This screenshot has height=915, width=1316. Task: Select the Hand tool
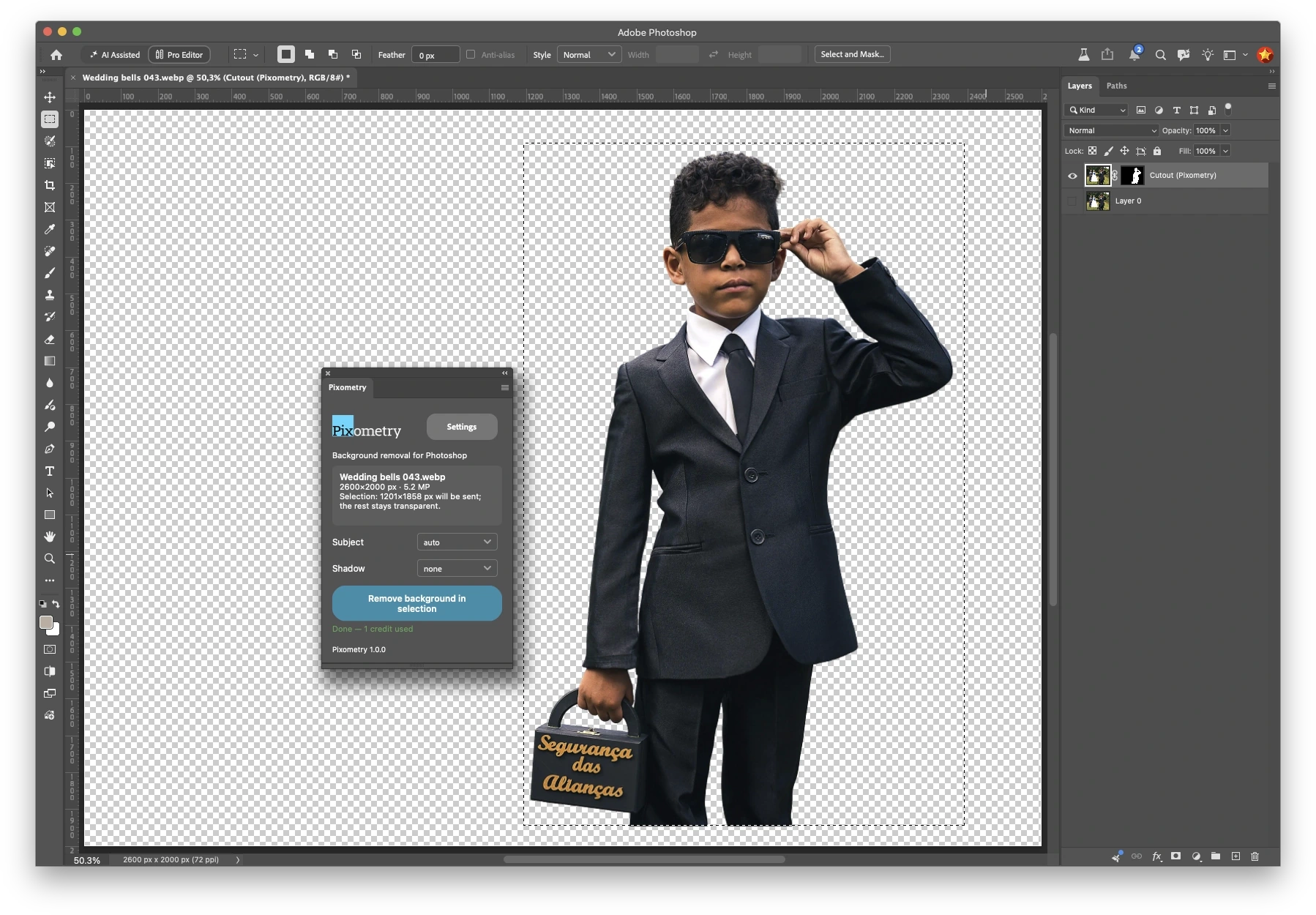point(50,537)
